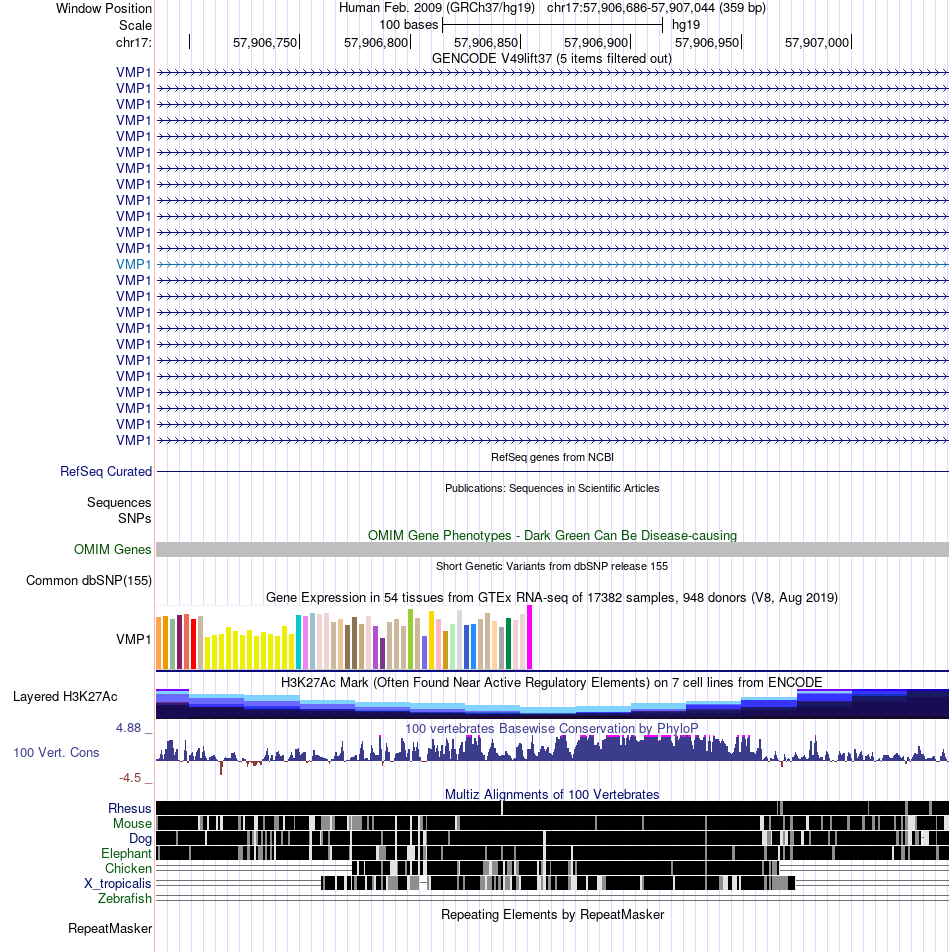
Task: Click 'Multiz Alignments of 100 Vertebrates' title
Action: [x=552, y=794]
